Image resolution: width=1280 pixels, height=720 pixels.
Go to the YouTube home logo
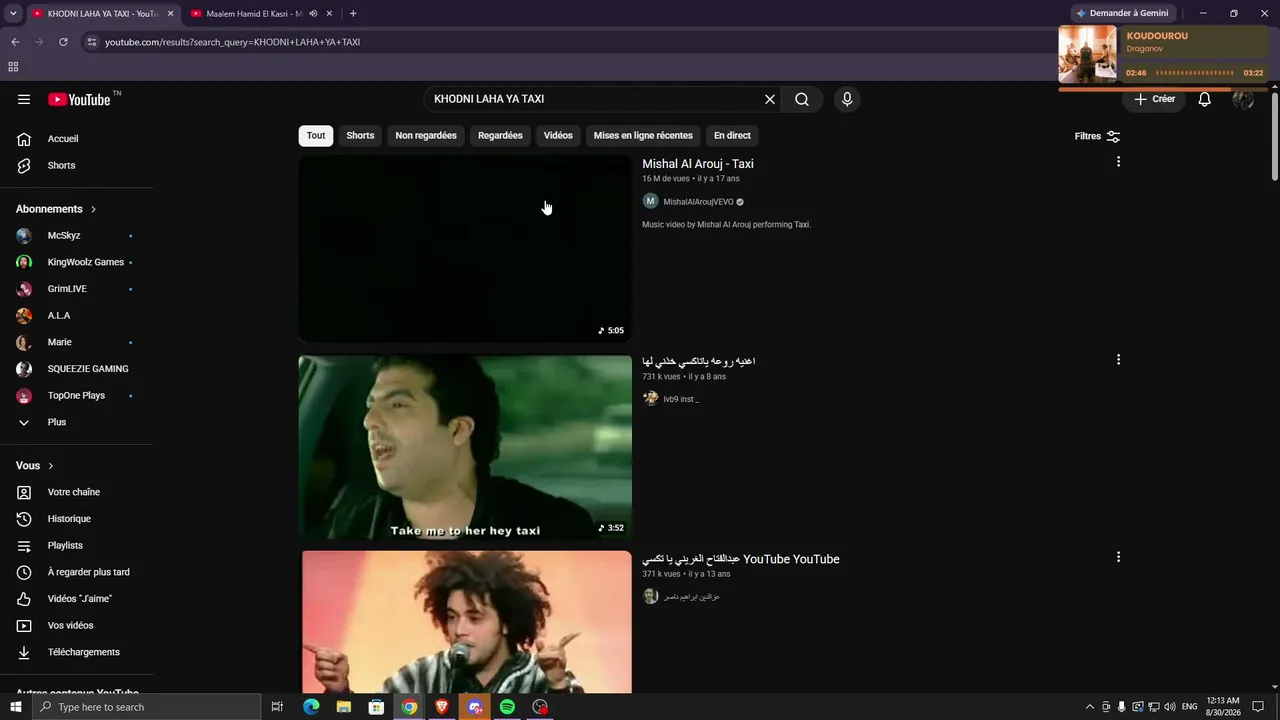(x=79, y=99)
